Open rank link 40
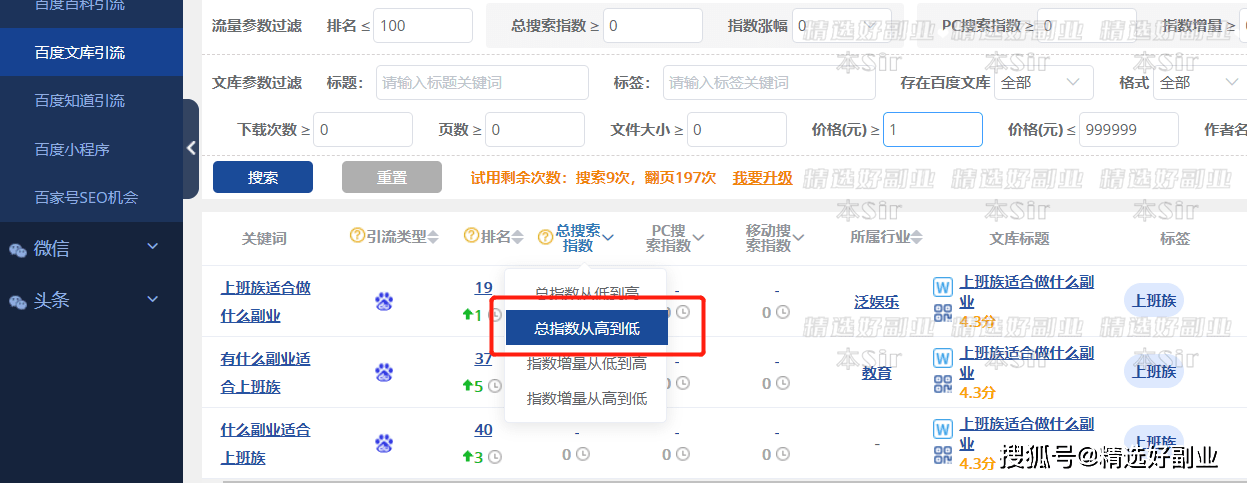The height and width of the screenshot is (483, 1247). (483, 430)
